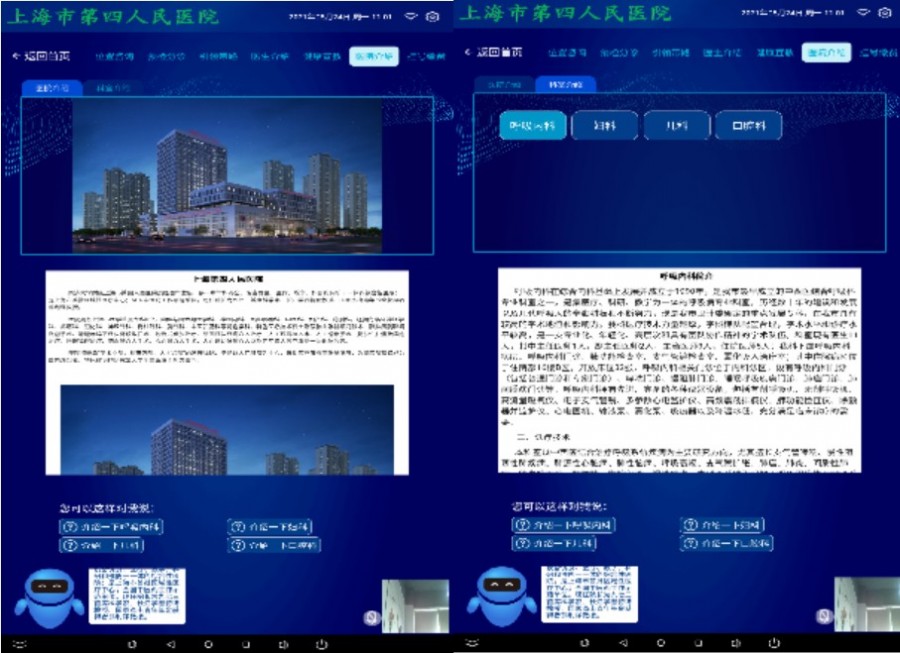Select the 呼吸内科 department button
The height and width of the screenshot is (653, 900).
pos(533,125)
